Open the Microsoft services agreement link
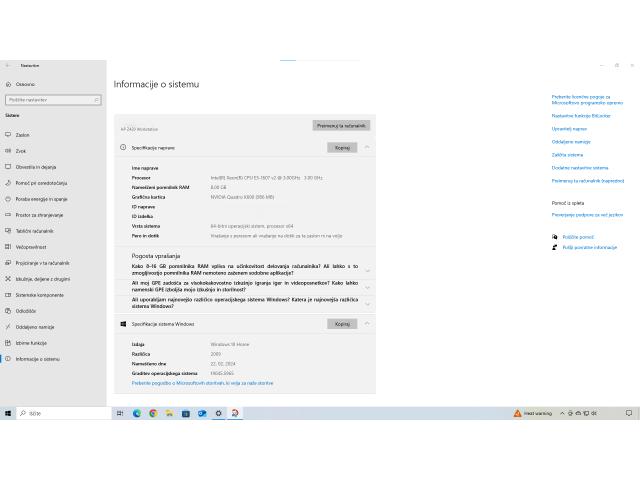 202,383
